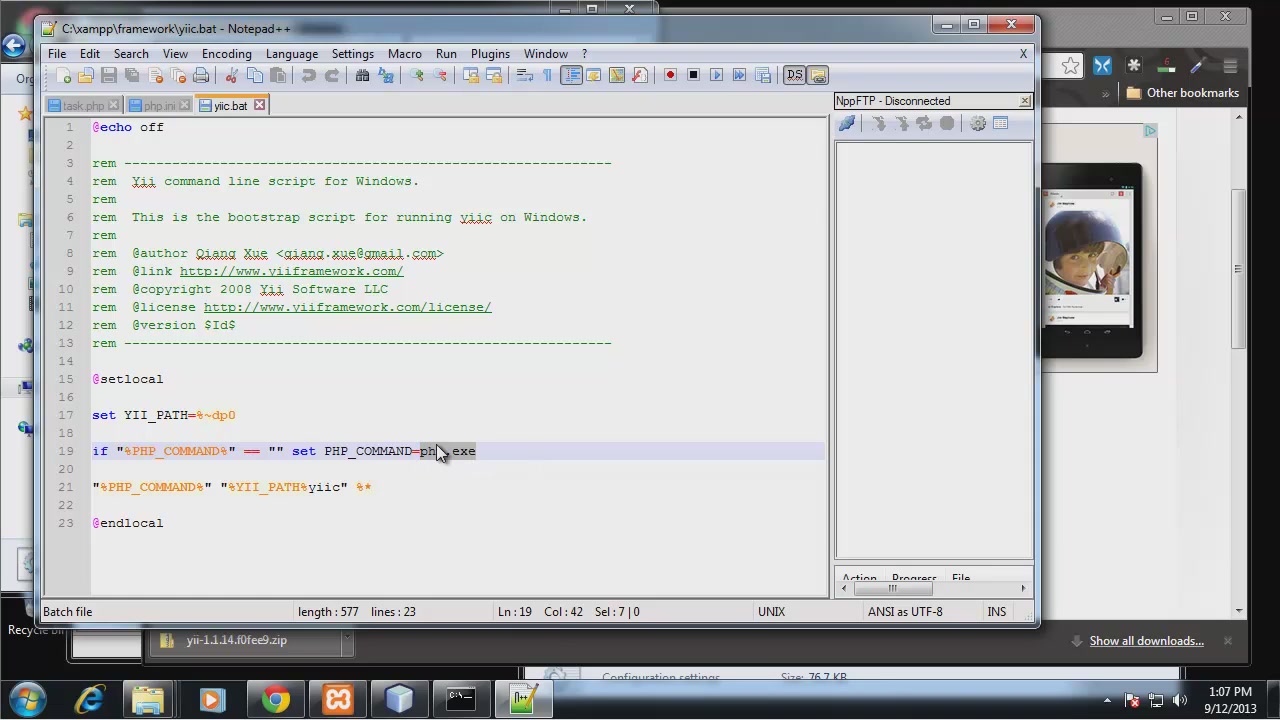Image resolution: width=1280 pixels, height=720 pixels.
Task: Toggle Show all characters pilcrow icon
Action: tap(547, 76)
